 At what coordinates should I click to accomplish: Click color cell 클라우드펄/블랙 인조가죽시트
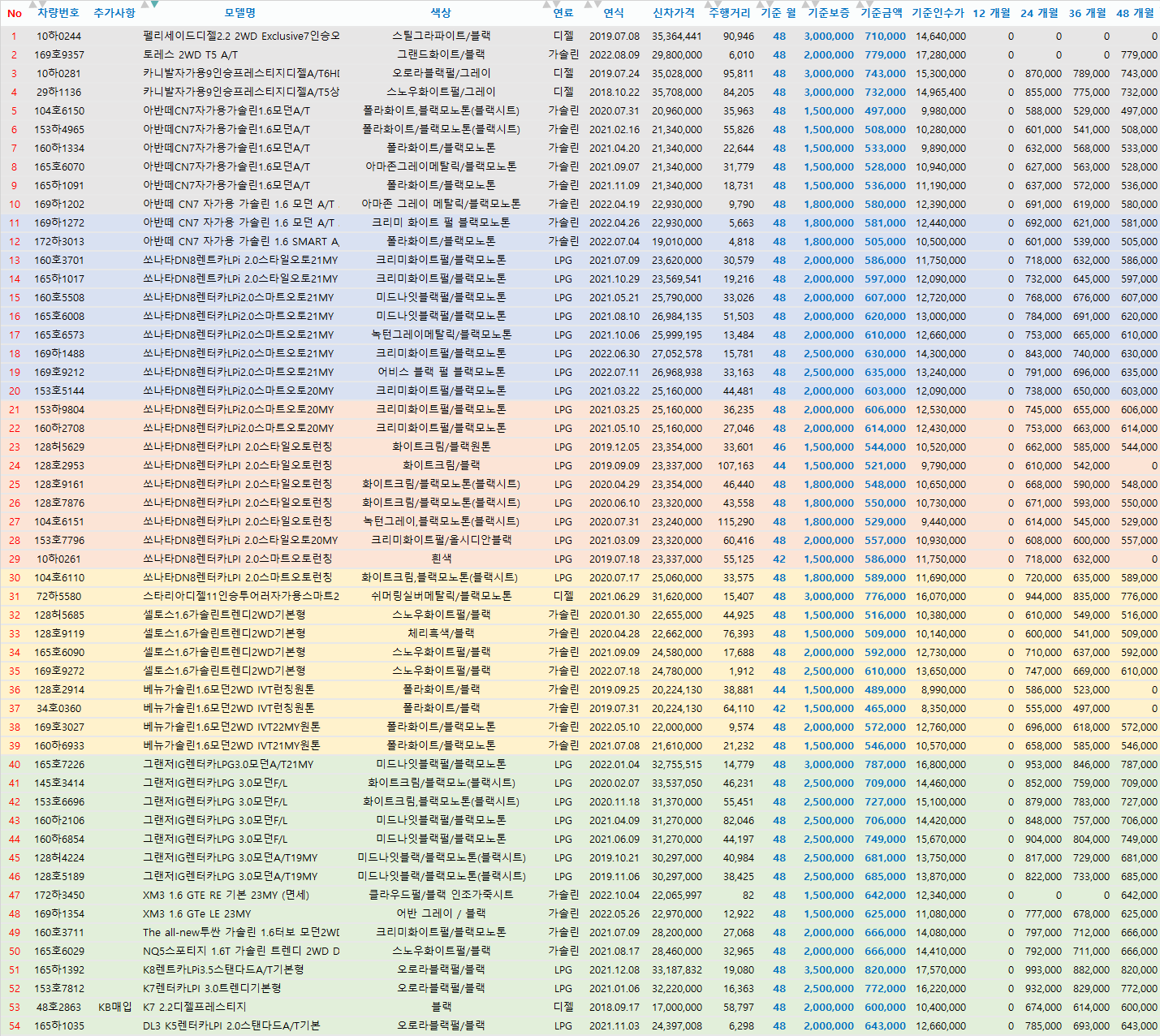coord(441,896)
